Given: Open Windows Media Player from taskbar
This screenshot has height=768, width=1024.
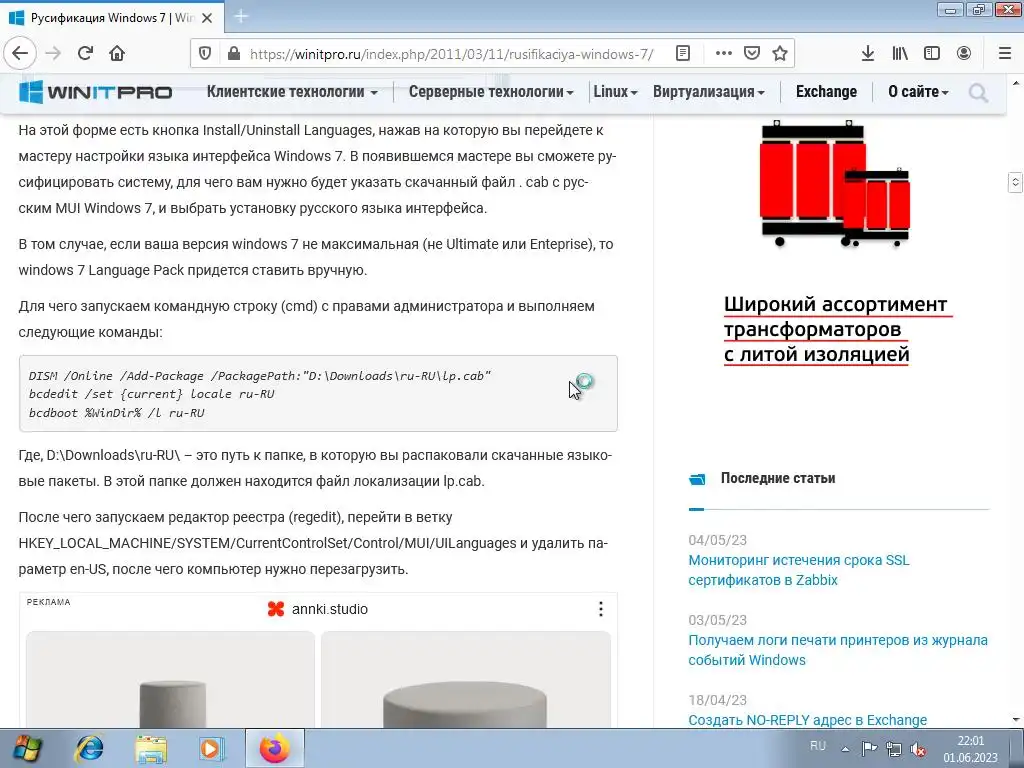Looking at the screenshot, I should [x=212, y=748].
